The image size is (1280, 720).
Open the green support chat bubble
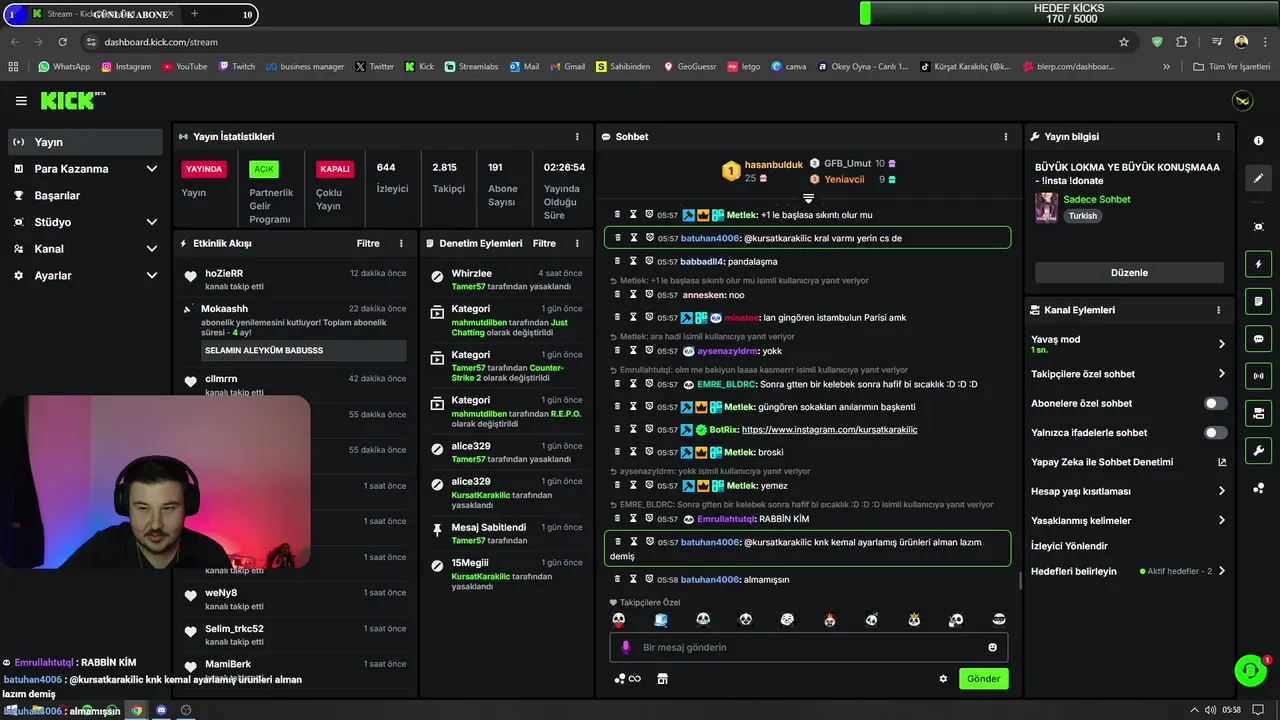pyautogui.click(x=1250, y=671)
